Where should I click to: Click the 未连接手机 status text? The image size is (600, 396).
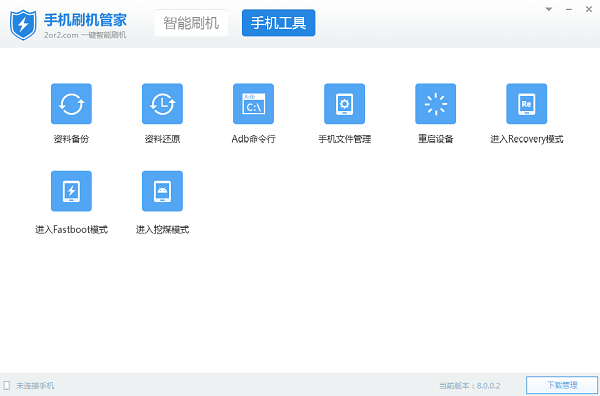[x=35, y=386]
